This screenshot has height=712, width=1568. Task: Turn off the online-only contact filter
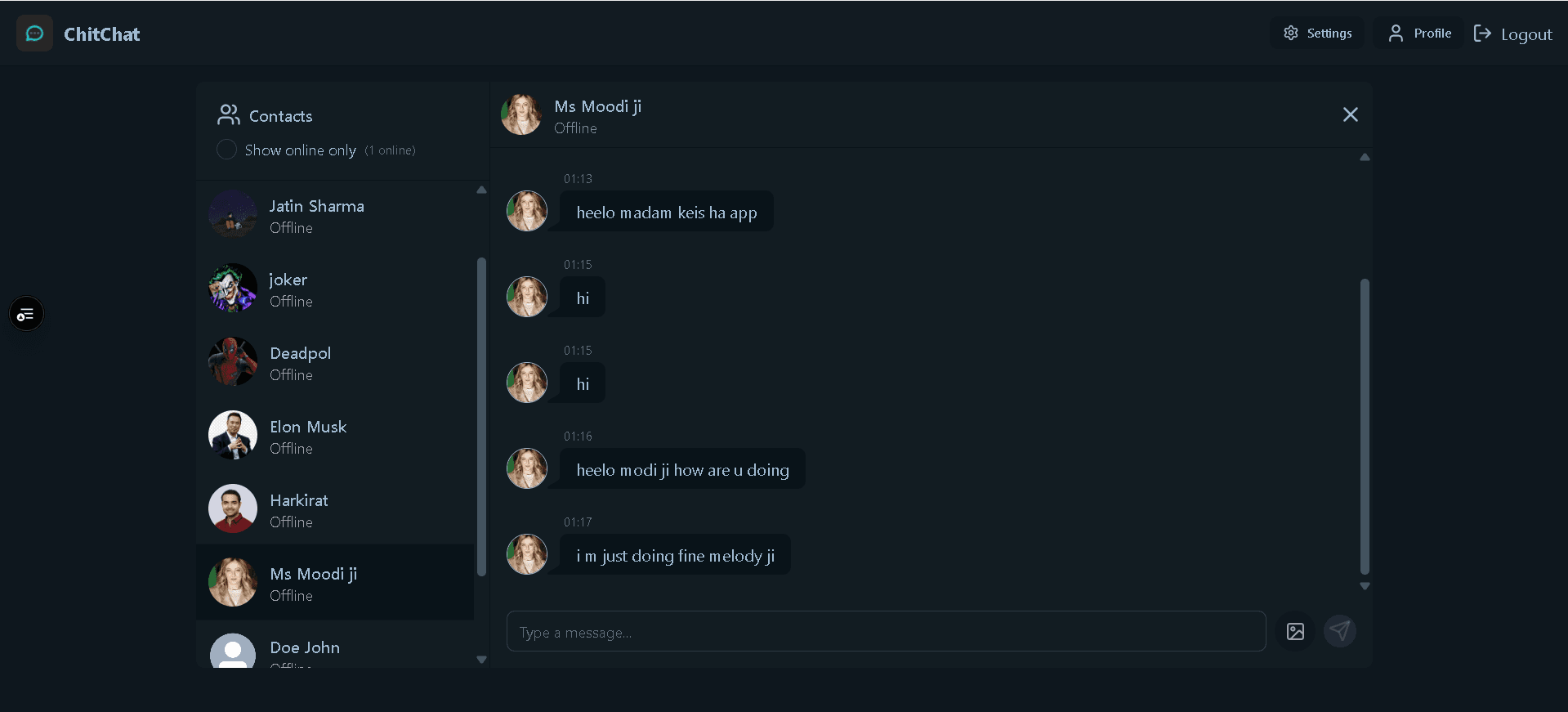(x=226, y=150)
